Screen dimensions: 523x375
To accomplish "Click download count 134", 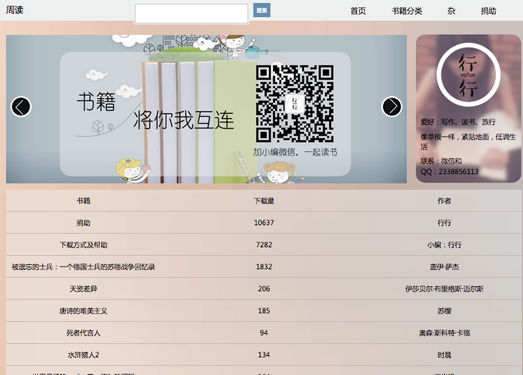I will [264, 355].
